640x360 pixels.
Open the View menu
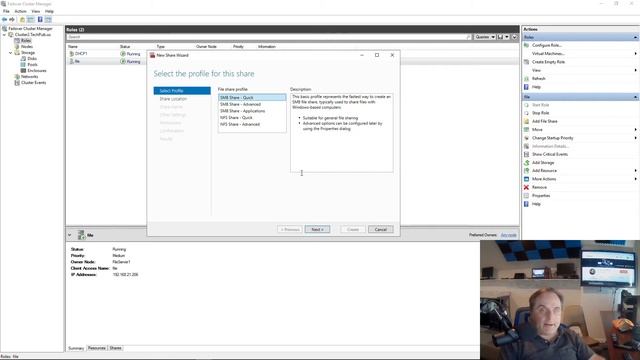click(36, 11)
